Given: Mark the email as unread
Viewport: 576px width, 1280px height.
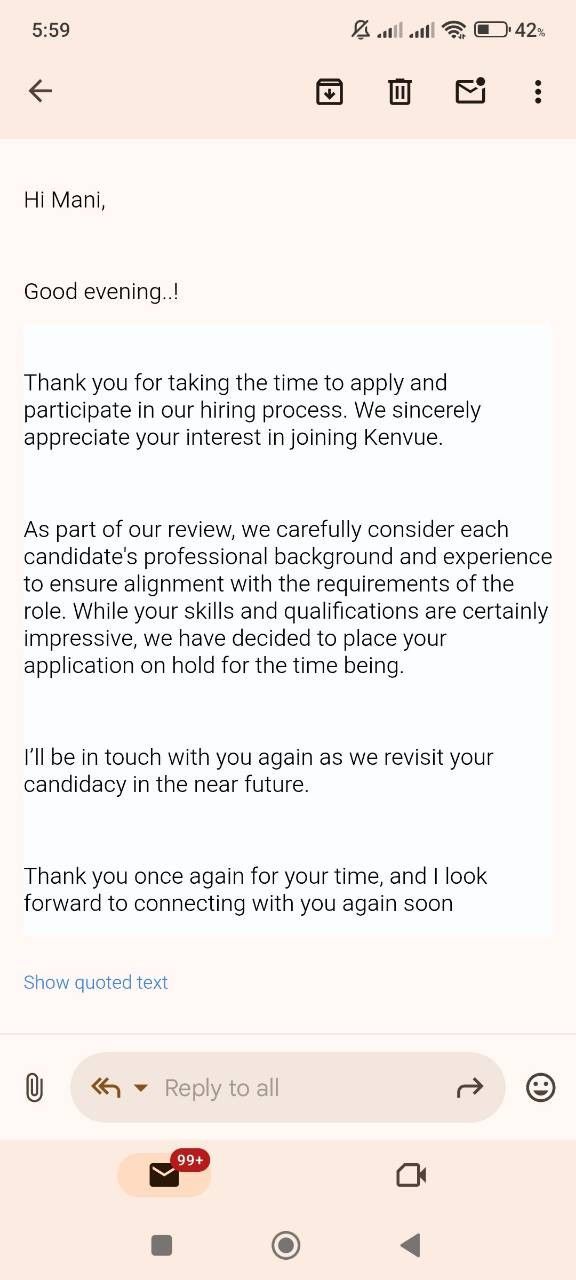Looking at the screenshot, I should [470, 91].
